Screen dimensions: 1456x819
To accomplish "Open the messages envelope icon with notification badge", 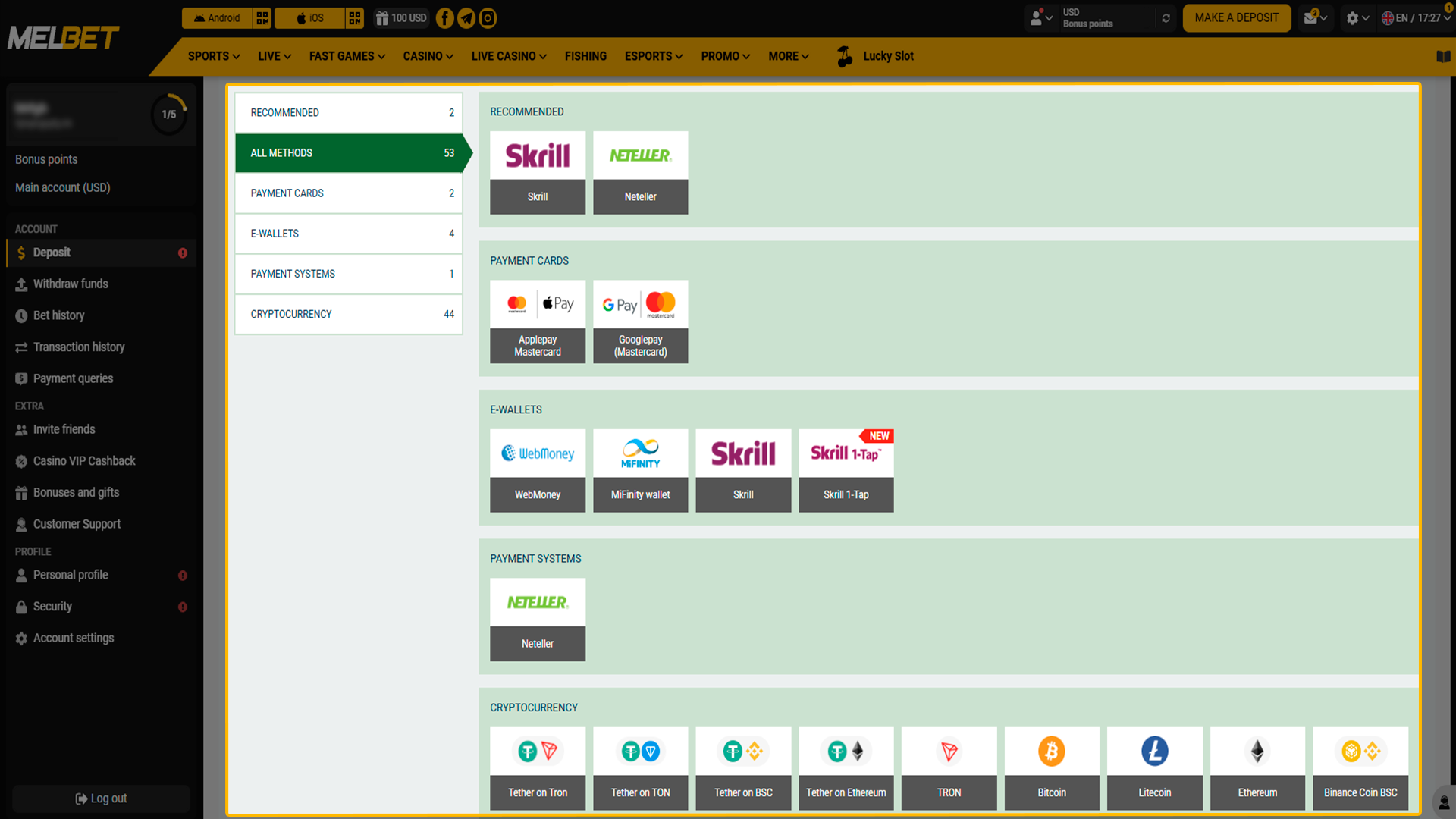I will (x=1311, y=17).
